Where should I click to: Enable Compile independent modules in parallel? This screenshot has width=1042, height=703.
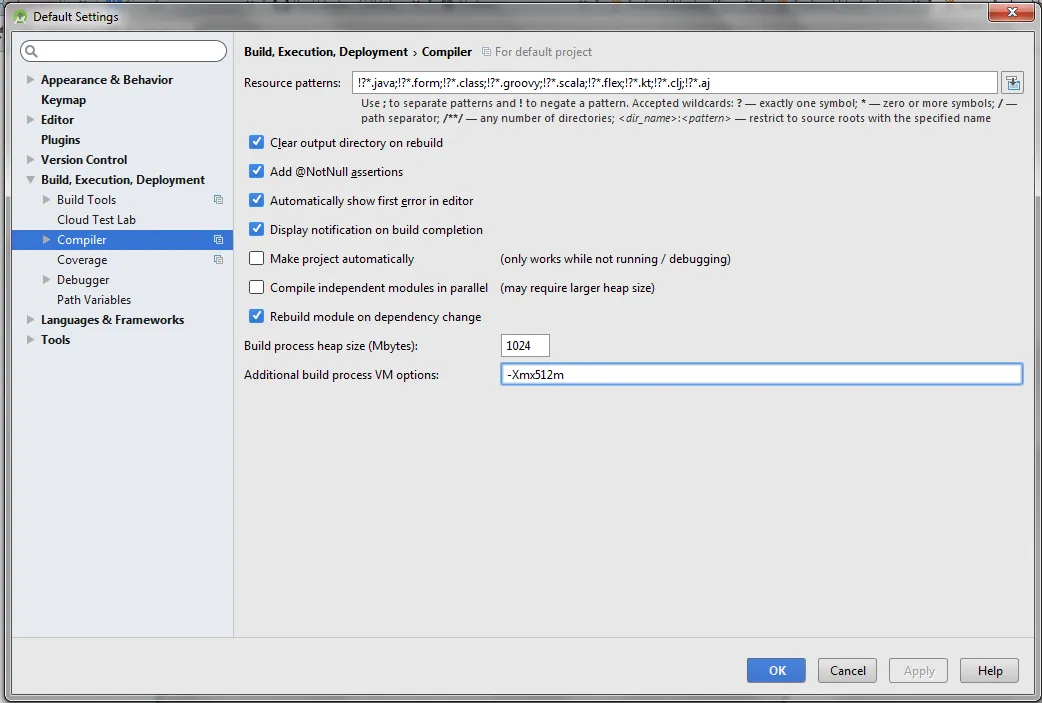tap(257, 287)
